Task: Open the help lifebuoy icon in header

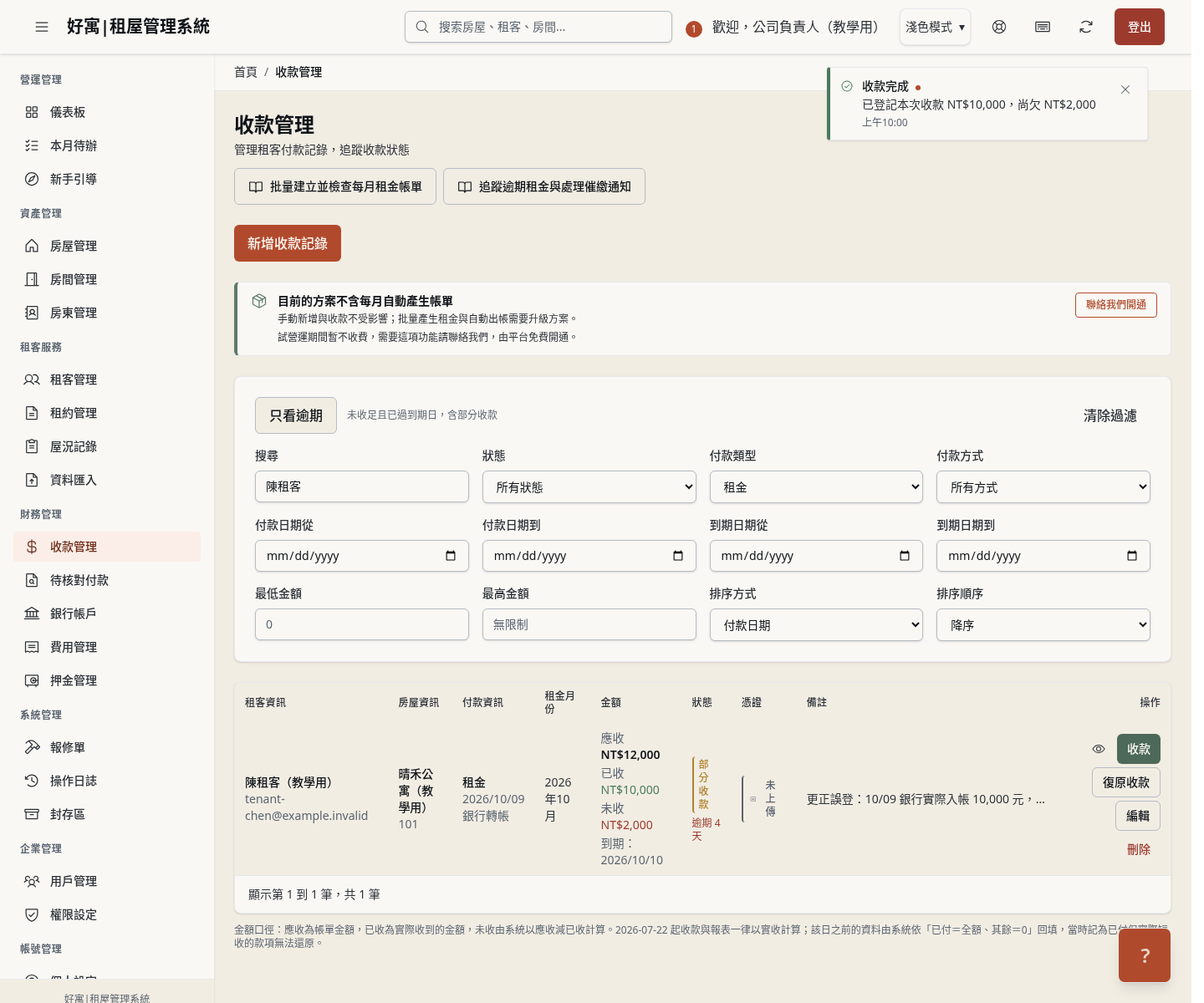Action: (999, 27)
